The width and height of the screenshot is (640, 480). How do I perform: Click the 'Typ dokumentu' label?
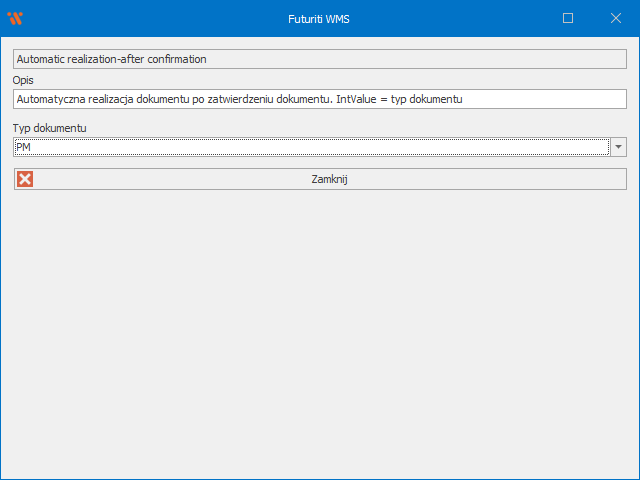click(50, 129)
